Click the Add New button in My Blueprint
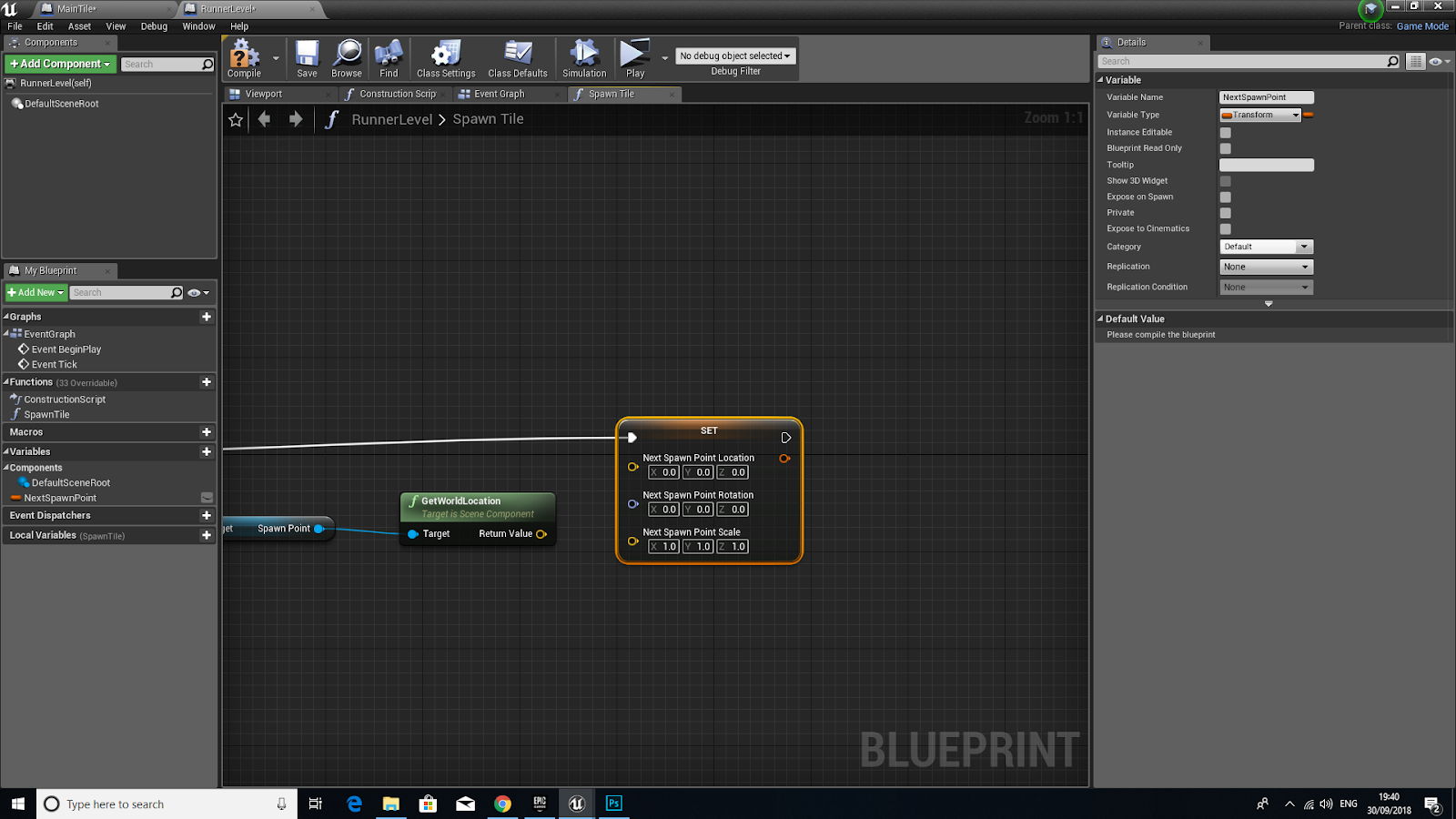Viewport: 1456px width, 819px height. pos(35,292)
